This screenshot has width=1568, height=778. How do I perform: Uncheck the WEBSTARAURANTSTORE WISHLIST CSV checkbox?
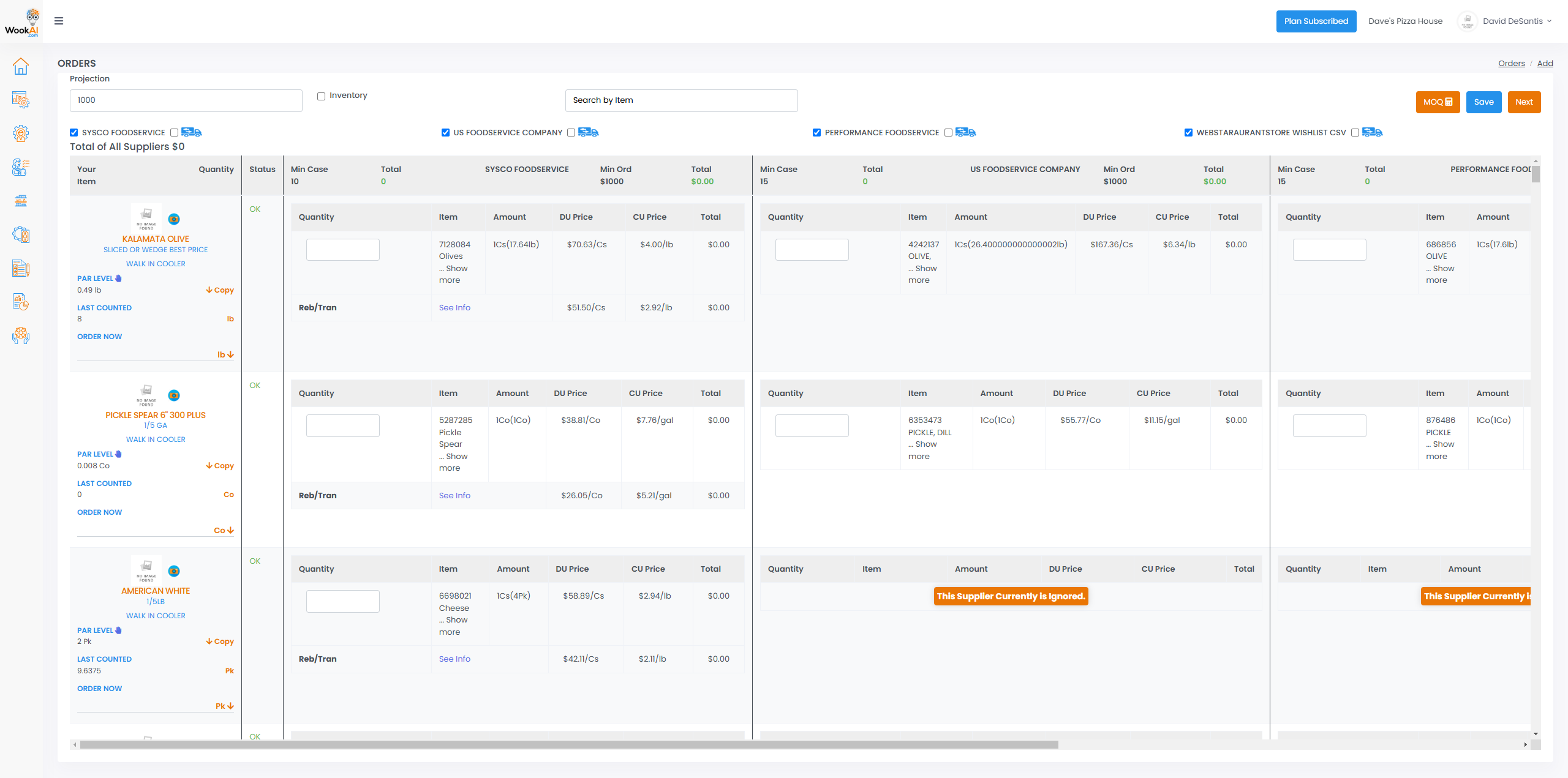click(x=1188, y=132)
